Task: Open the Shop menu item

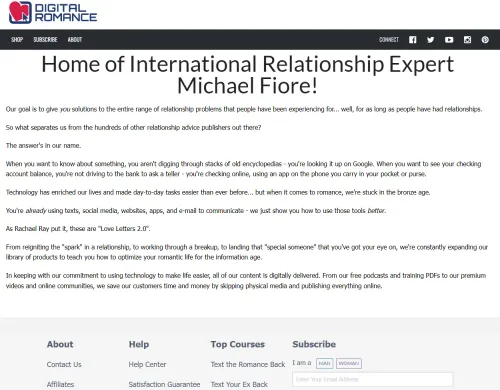Action: click(x=17, y=40)
